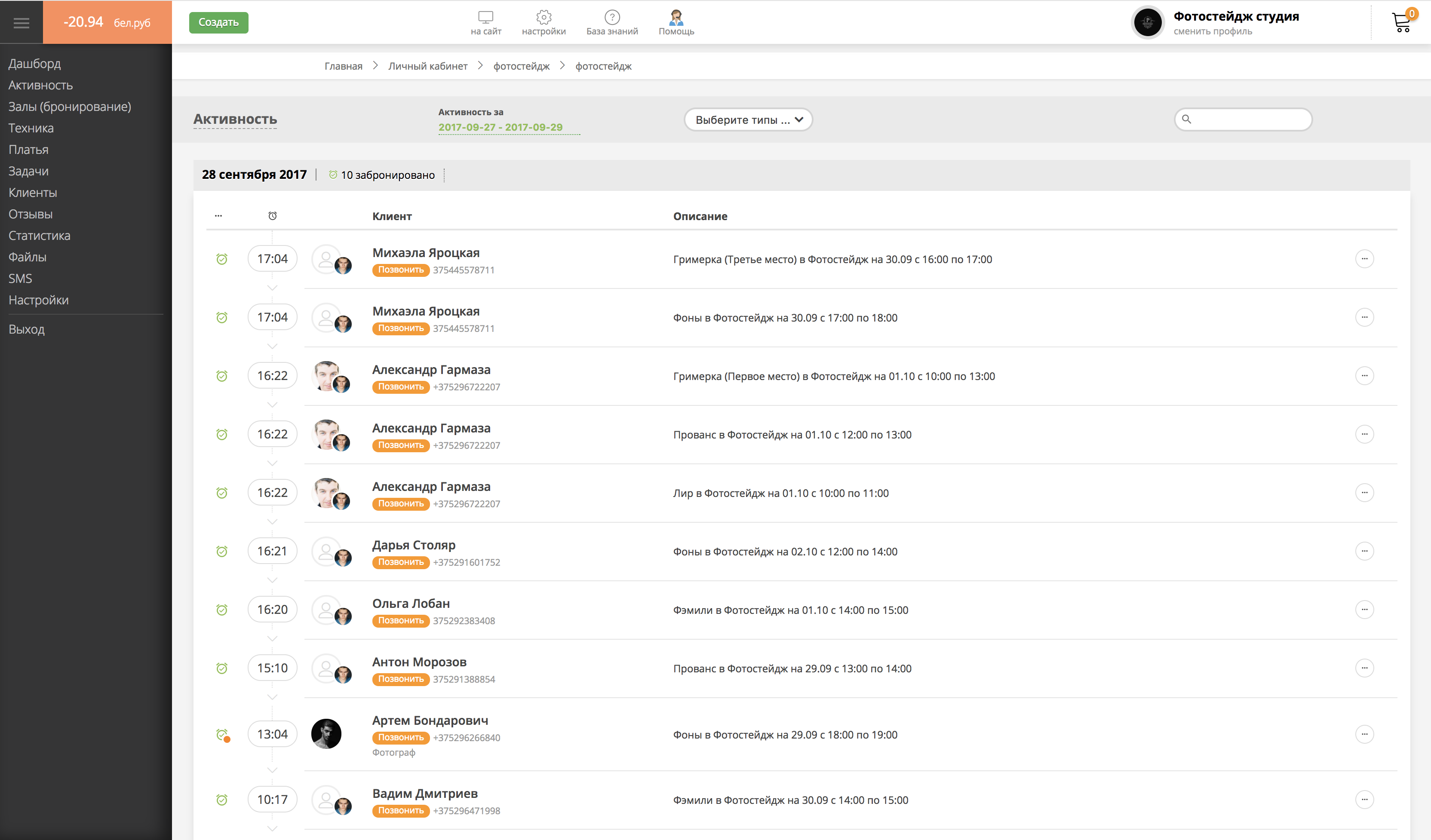1431x840 pixels.
Task: Open the shopping cart icon
Action: point(1401,23)
